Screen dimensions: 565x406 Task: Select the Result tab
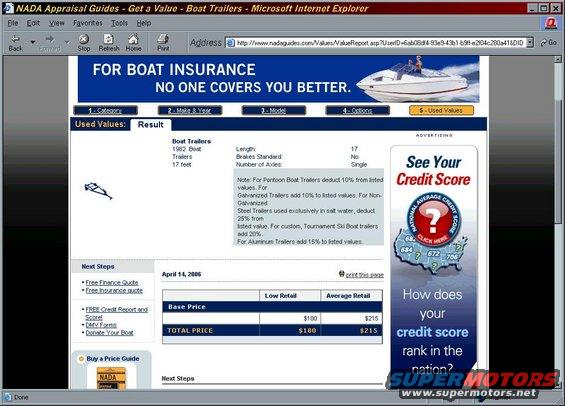click(x=151, y=125)
